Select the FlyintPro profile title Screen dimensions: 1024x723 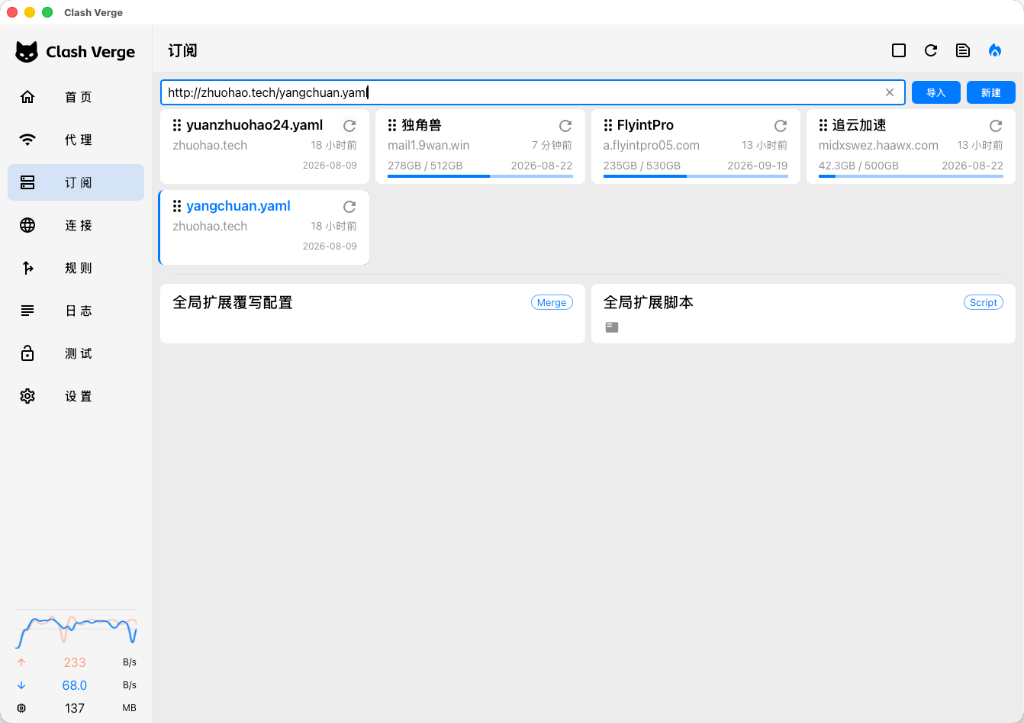645,125
